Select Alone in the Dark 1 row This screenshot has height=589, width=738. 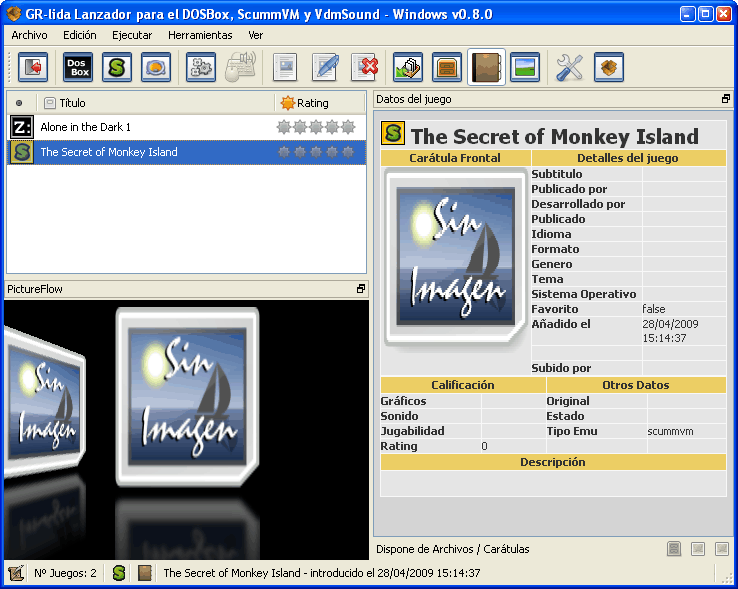click(x=186, y=127)
